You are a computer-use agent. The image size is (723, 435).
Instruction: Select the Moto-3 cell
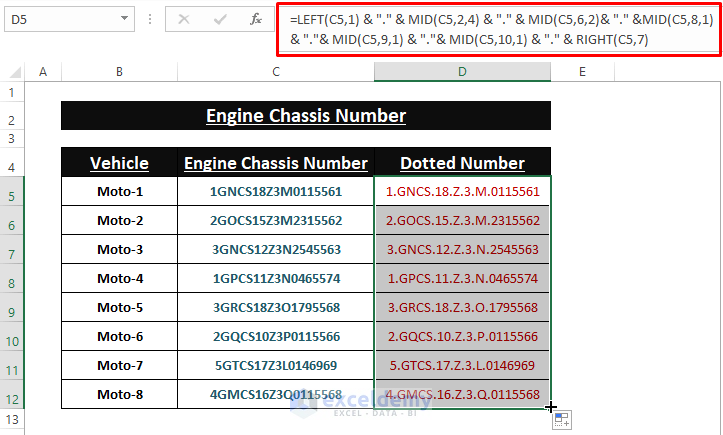(119, 250)
